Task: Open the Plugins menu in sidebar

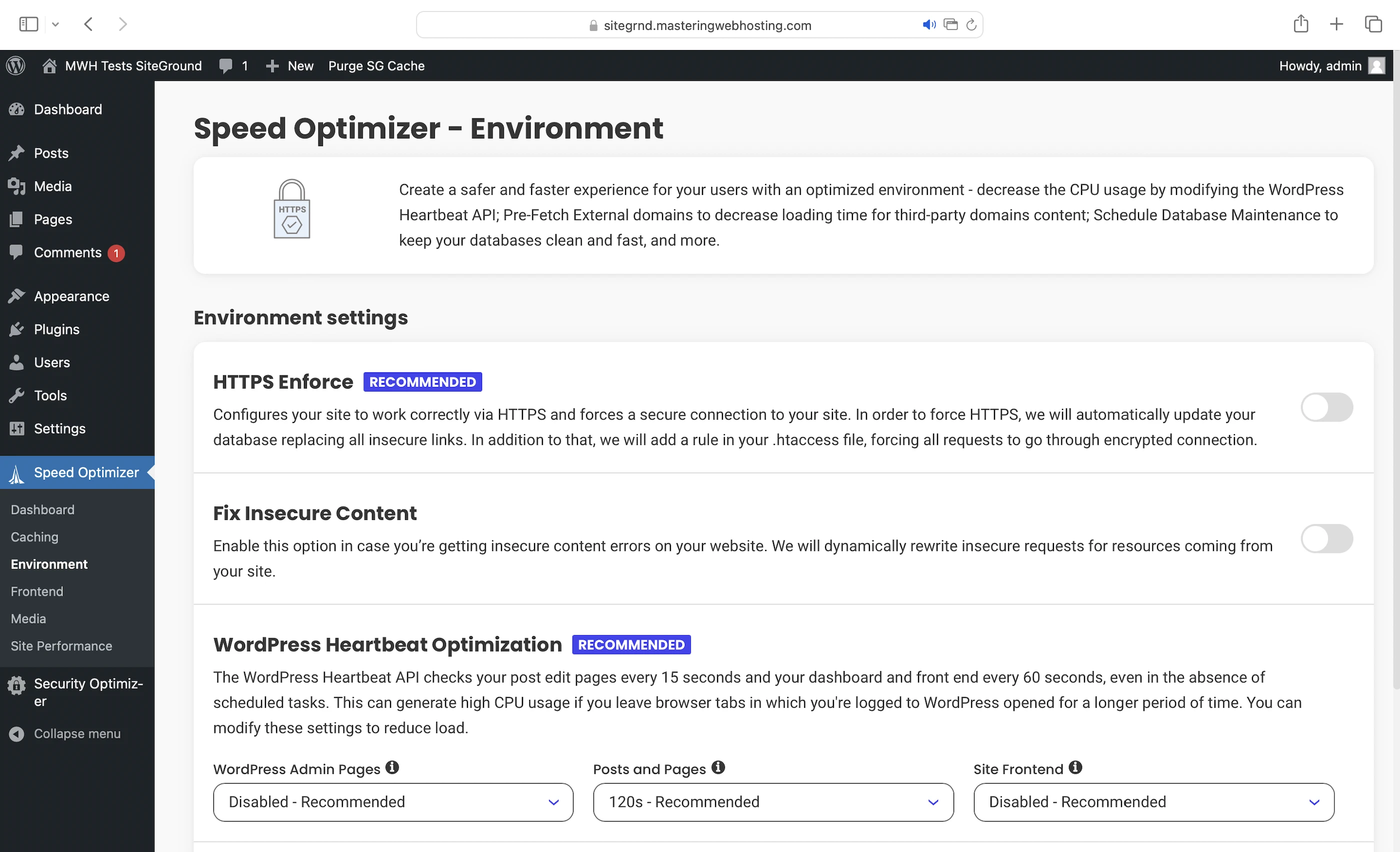Action: point(56,329)
